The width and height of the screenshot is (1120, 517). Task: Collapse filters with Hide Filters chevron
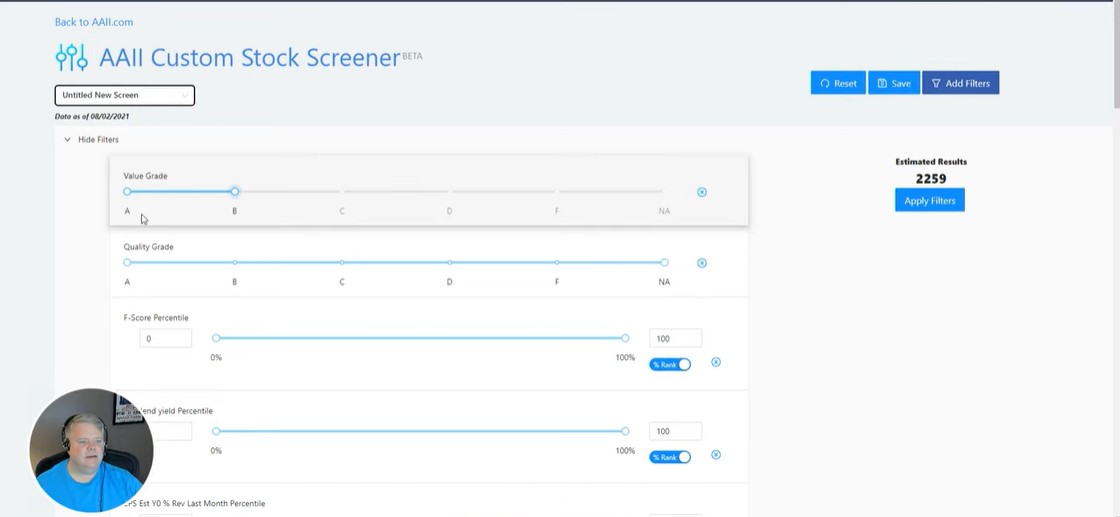(x=67, y=140)
